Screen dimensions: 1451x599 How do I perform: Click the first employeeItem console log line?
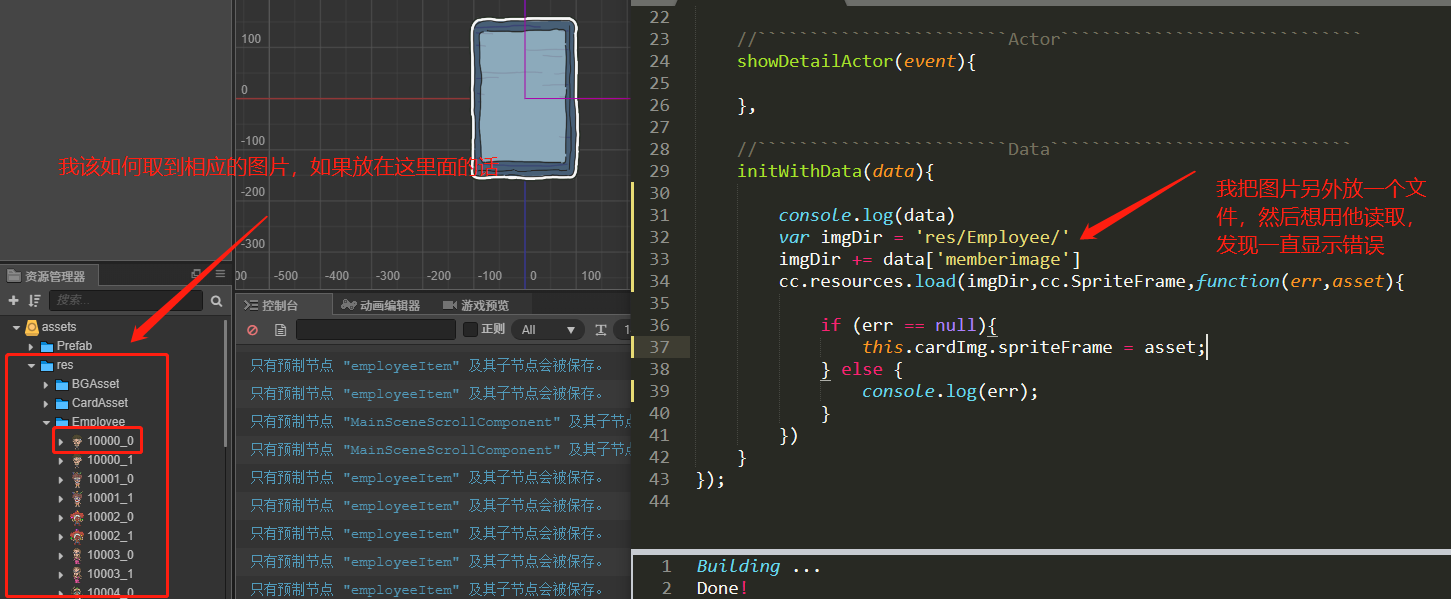[x=432, y=366]
